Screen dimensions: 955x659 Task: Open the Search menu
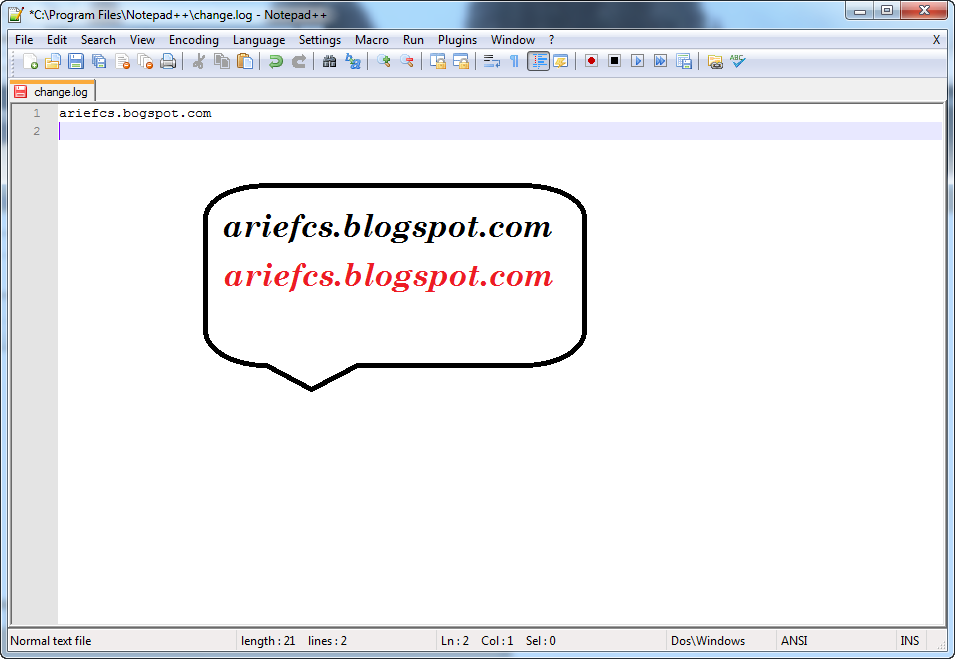click(98, 40)
